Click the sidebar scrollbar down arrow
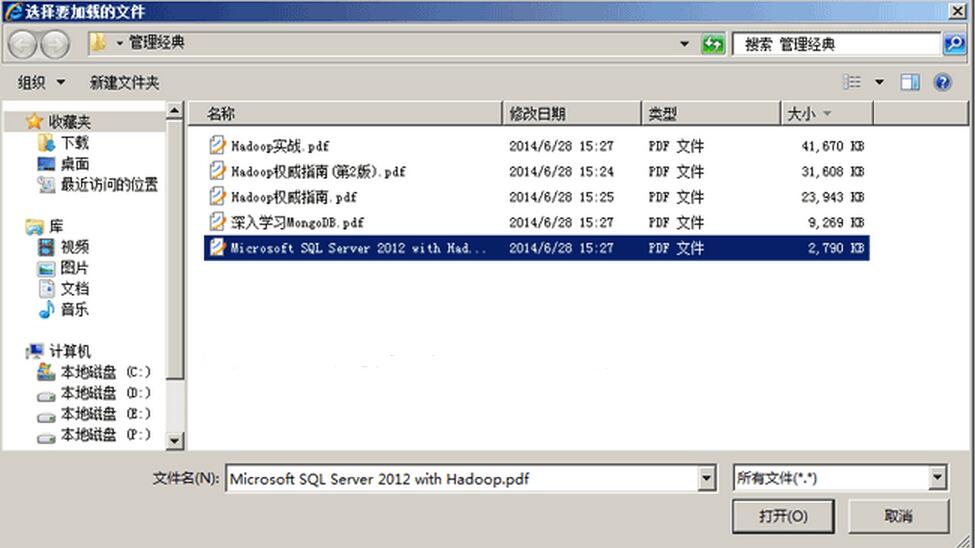The image size is (975, 548). point(175,441)
